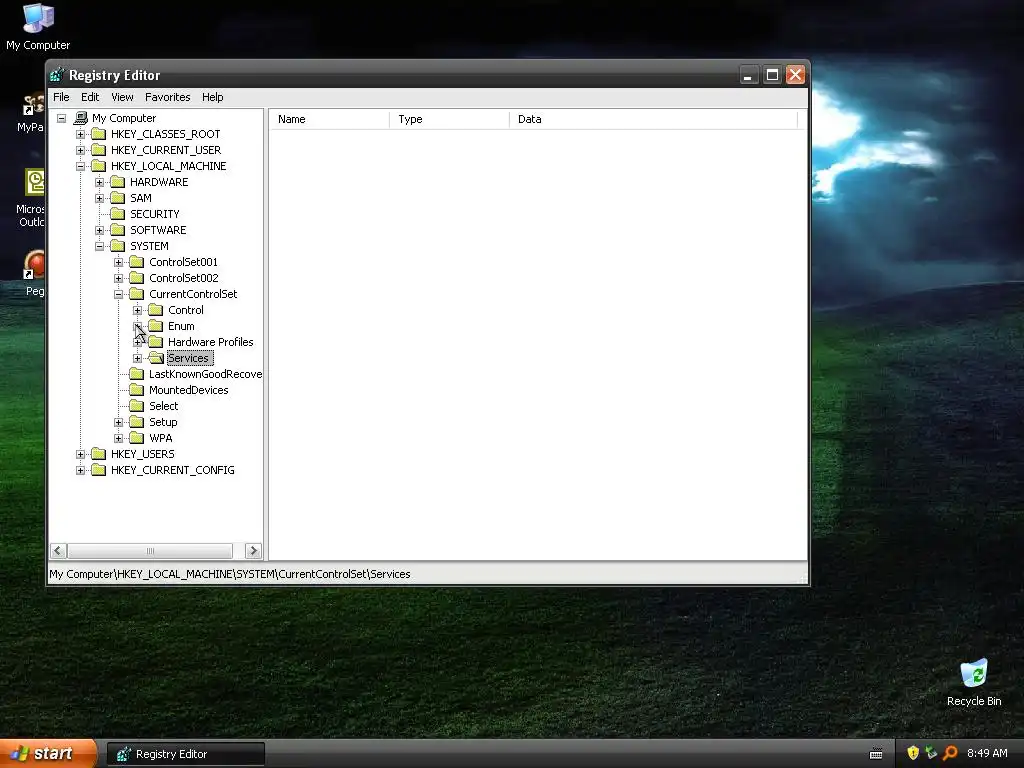Click the HKEY_CURRENT_USER folder icon
Viewport: 1024px width, 768px height.
click(x=99, y=150)
